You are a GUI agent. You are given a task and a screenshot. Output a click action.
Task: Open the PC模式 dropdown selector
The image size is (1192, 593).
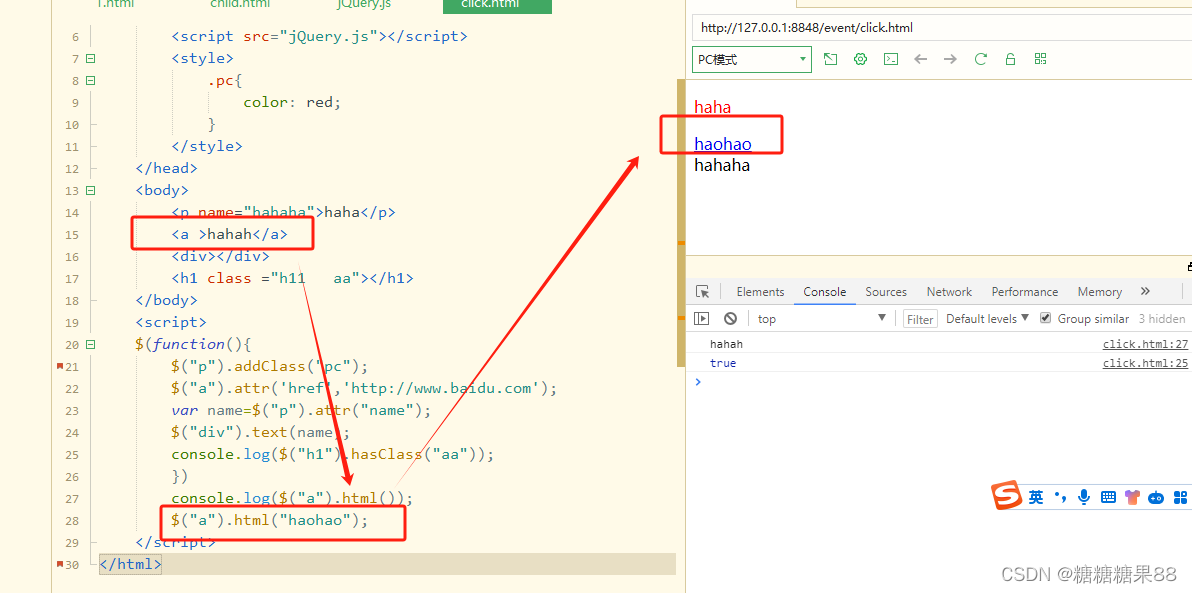click(x=751, y=59)
